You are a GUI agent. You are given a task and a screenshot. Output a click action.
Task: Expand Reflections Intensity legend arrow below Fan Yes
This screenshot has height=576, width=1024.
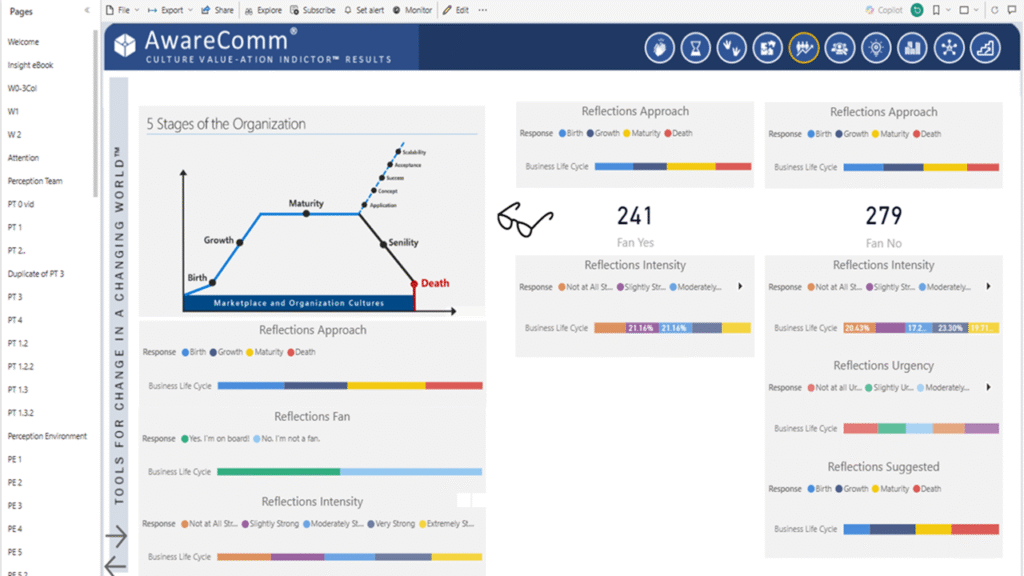click(740, 286)
